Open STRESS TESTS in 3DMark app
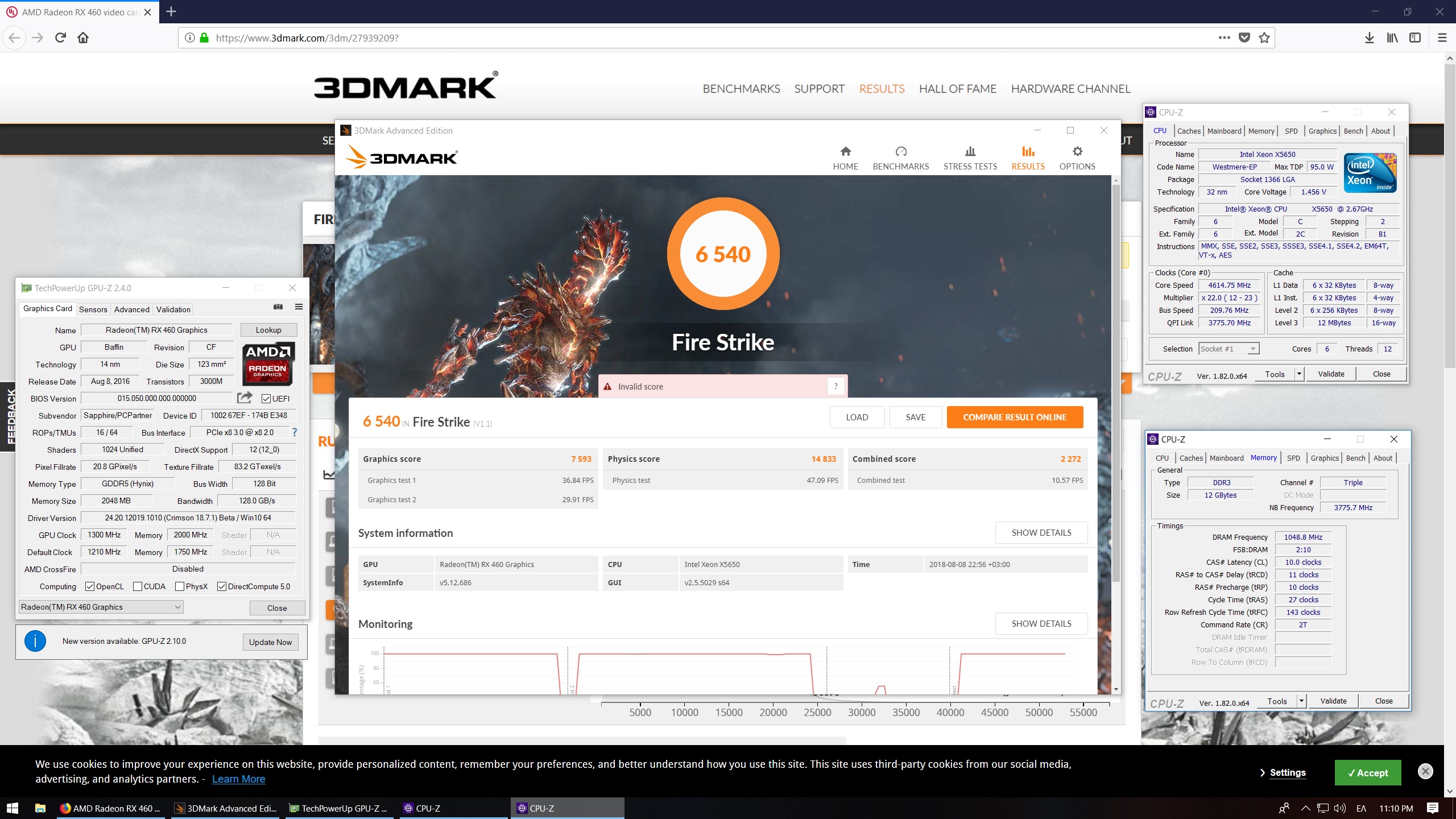The width and height of the screenshot is (1456, 819). pos(970,158)
